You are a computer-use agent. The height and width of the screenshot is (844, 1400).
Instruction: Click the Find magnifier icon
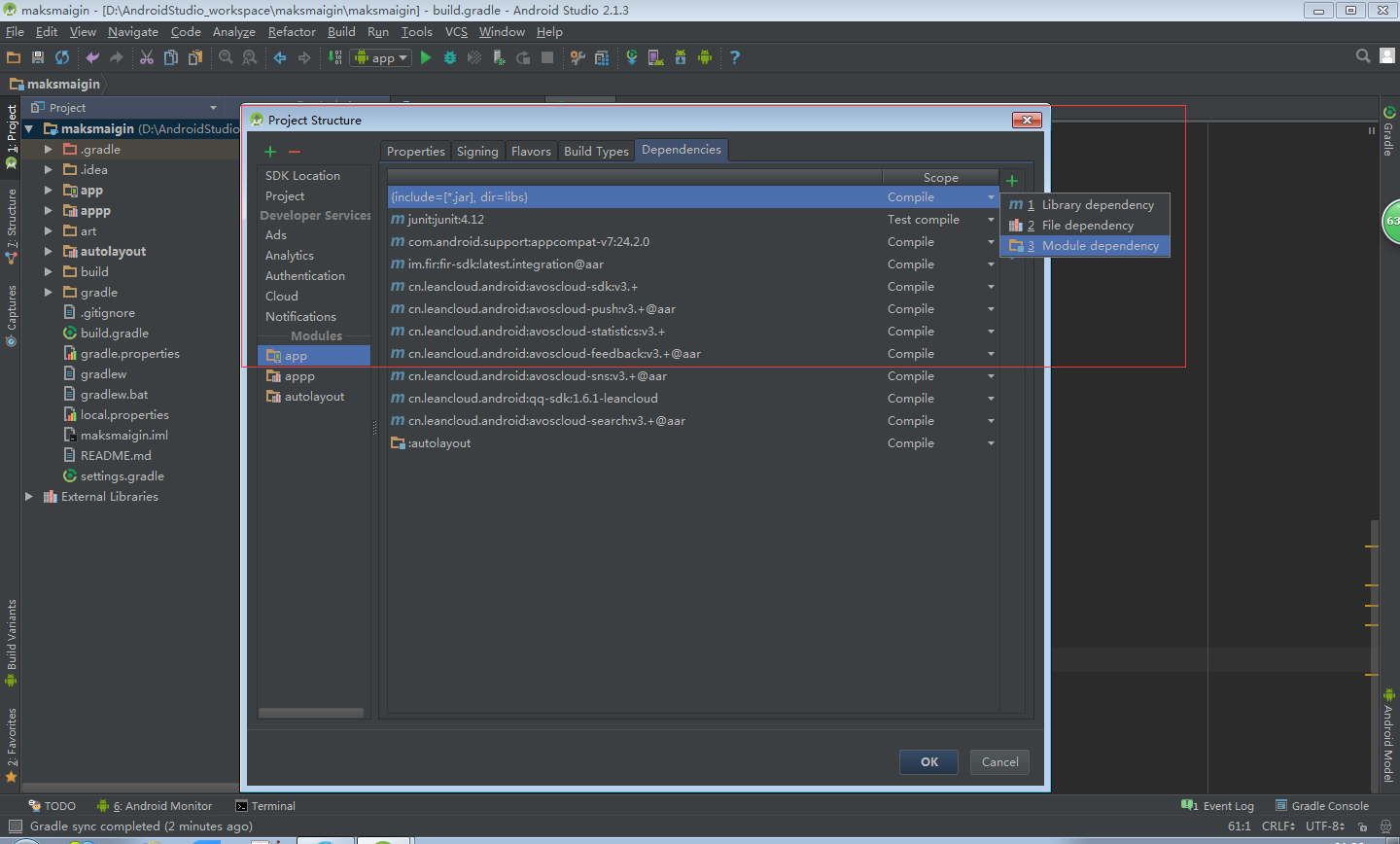226,57
